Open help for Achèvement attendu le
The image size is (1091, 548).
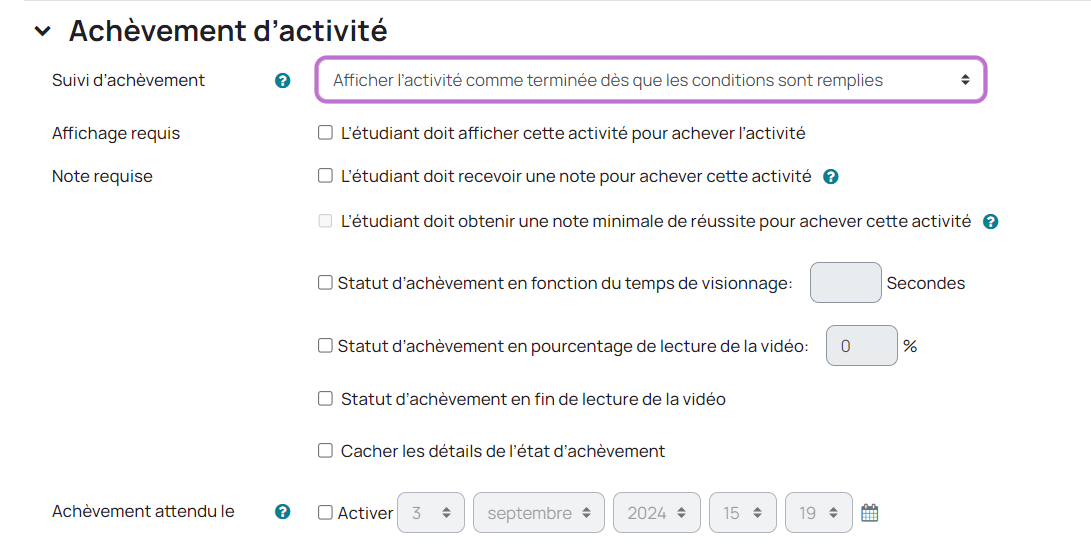point(283,512)
